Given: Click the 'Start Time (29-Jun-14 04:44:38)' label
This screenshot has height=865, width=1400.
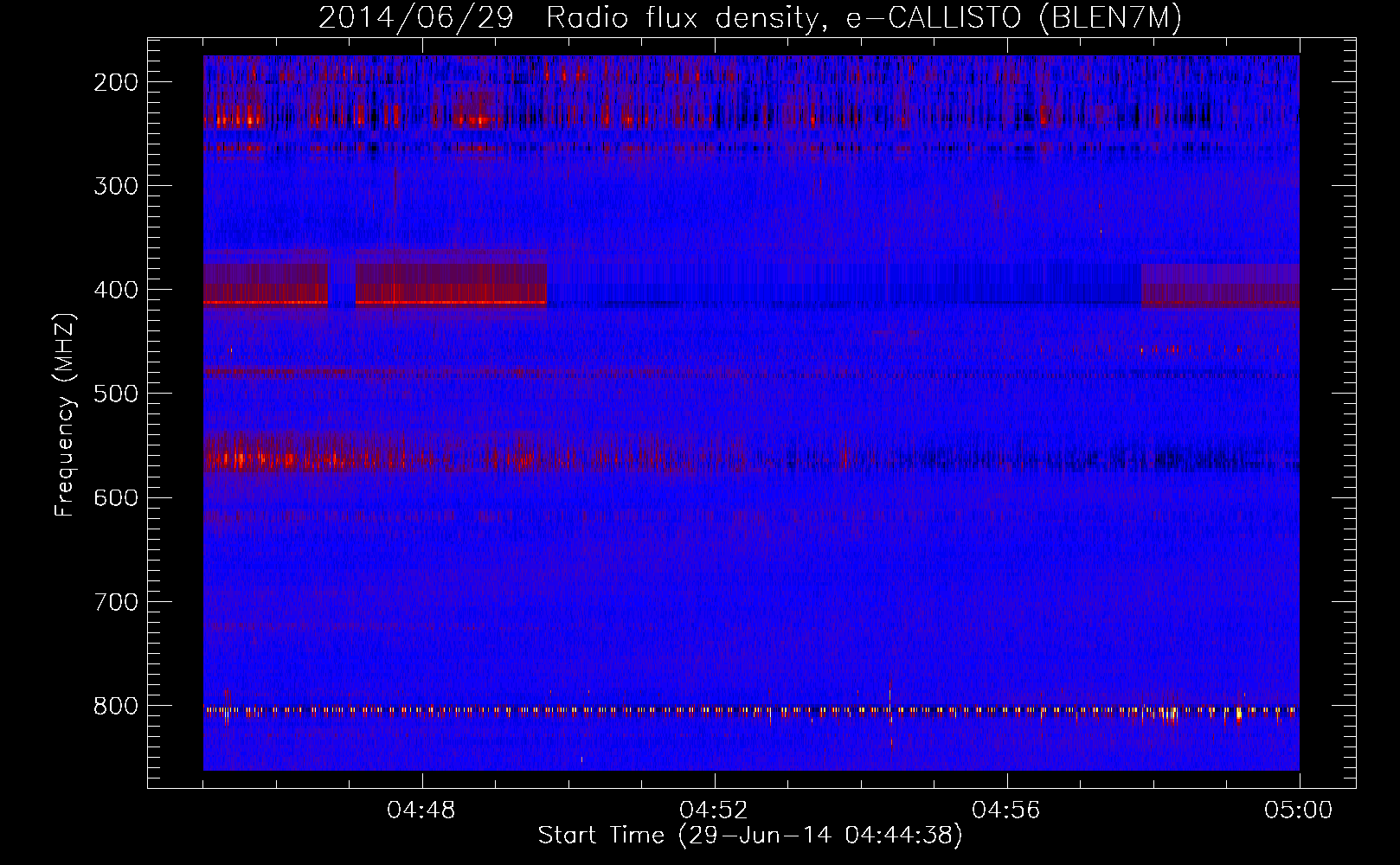Looking at the screenshot, I should coord(750,836).
